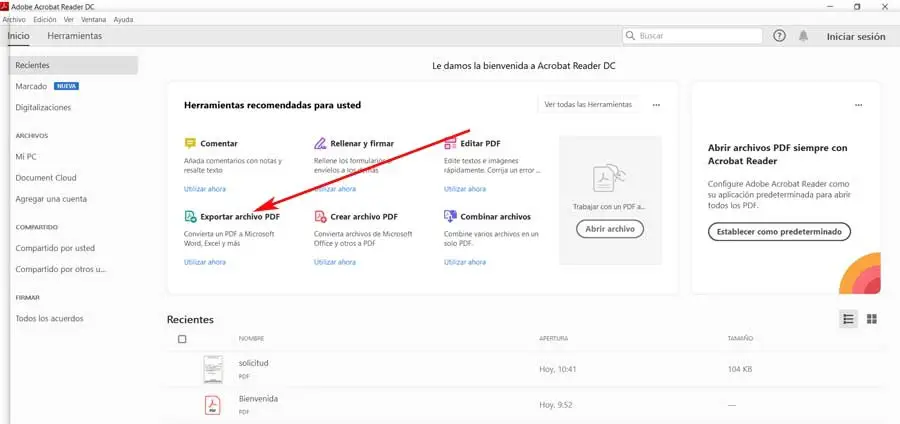Click the search magnifier icon
The image size is (900, 424).
[631, 36]
